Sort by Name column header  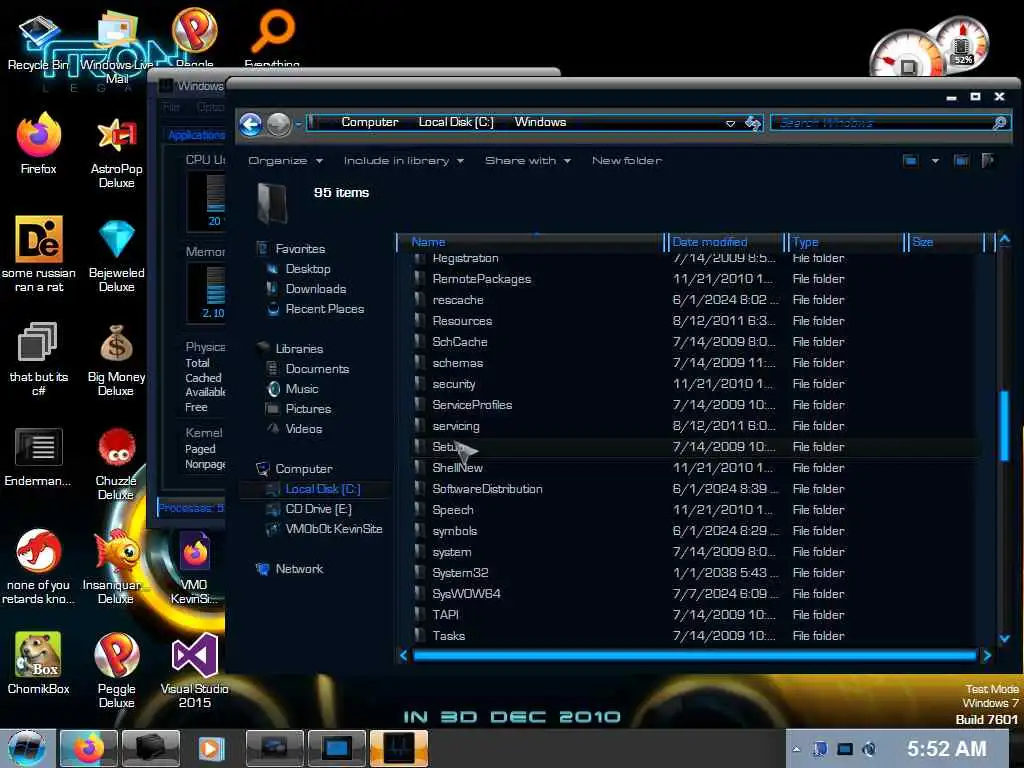tap(530, 242)
